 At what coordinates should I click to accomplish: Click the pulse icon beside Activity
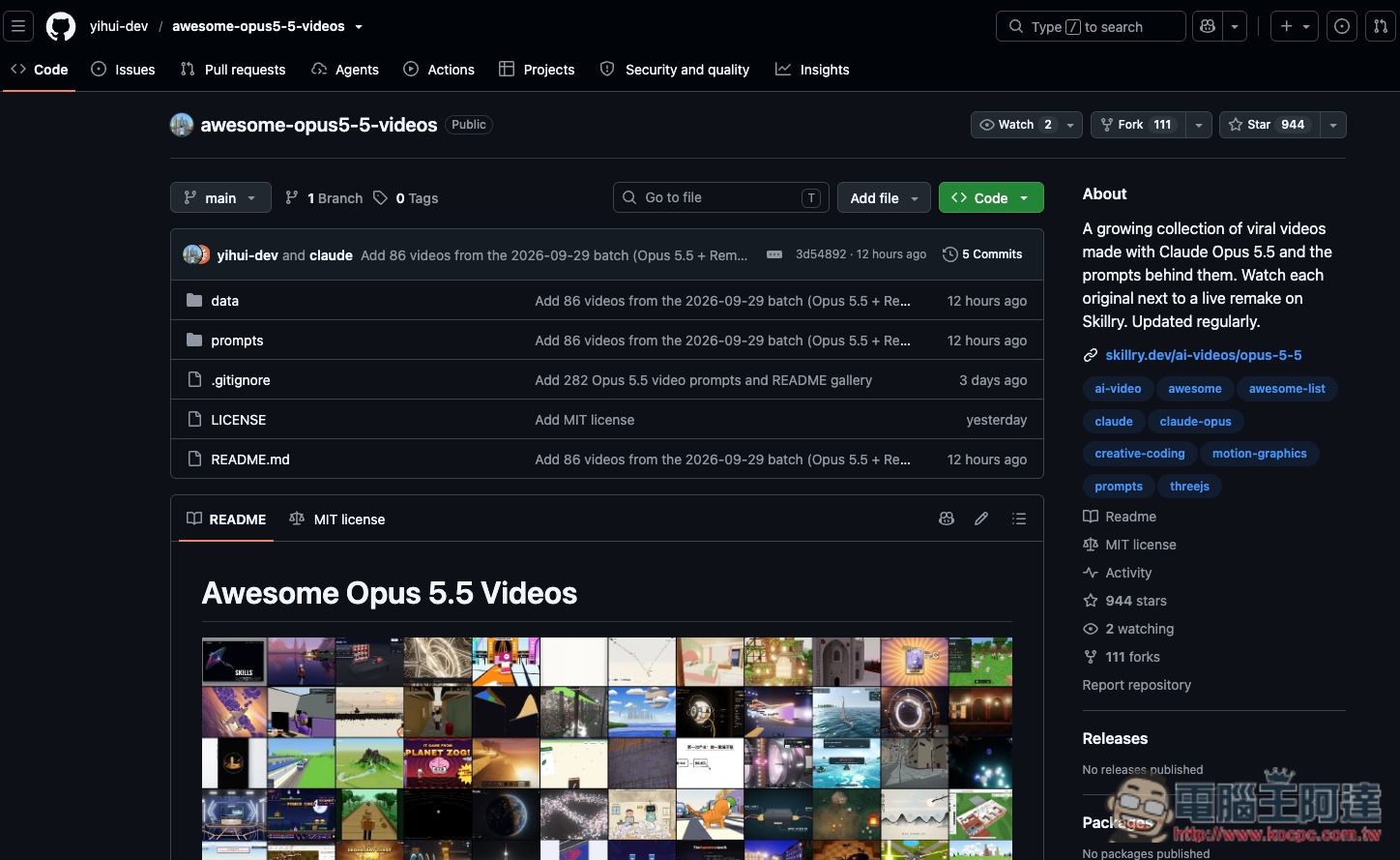(1091, 573)
